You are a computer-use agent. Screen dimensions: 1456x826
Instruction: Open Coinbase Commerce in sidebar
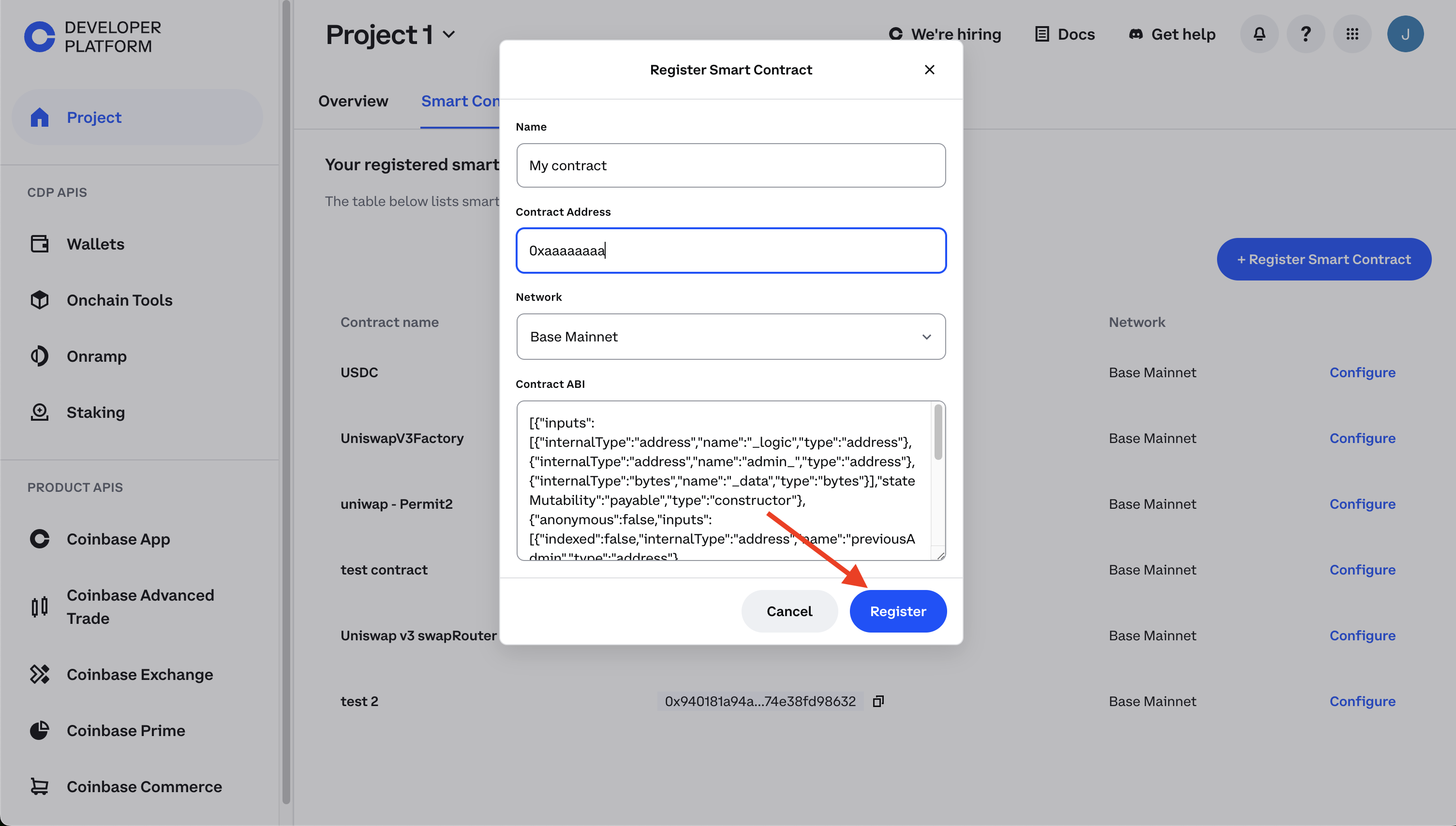(144, 787)
